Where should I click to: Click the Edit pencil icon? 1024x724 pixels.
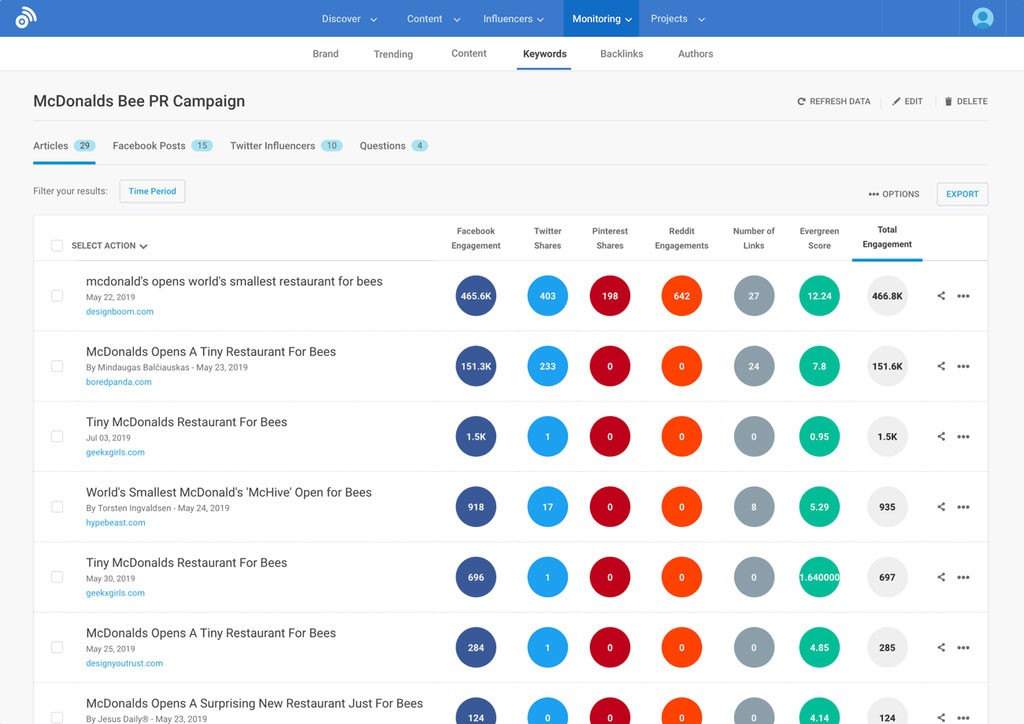tap(896, 102)
